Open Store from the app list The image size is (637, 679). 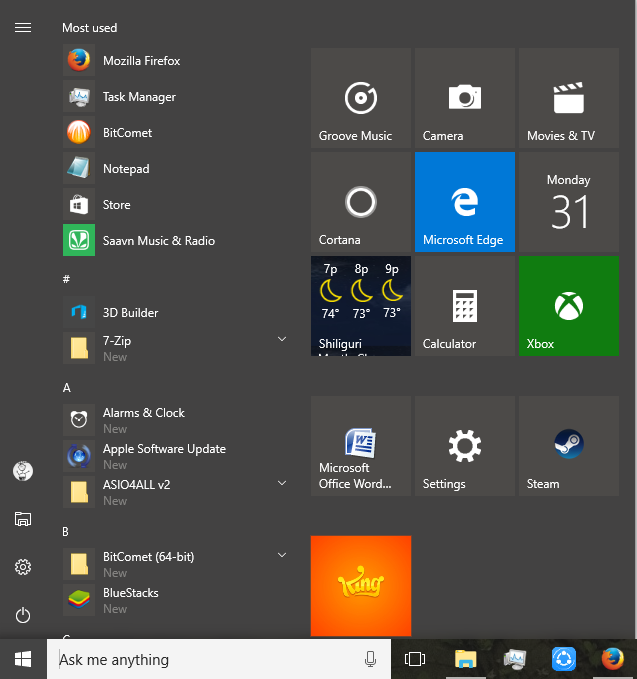pyautogui.click(x=175, y=204)
